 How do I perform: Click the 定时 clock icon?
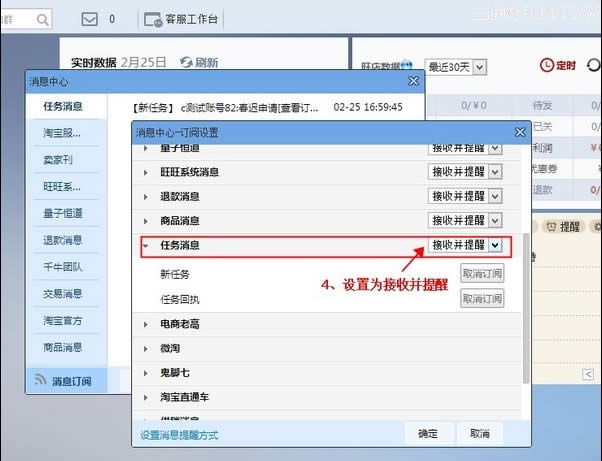(x=547, y=65)
